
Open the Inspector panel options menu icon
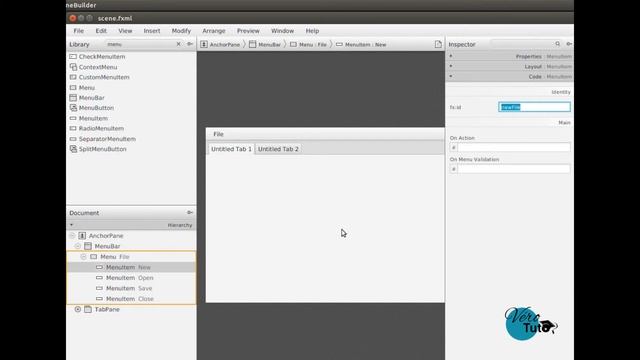569,44
